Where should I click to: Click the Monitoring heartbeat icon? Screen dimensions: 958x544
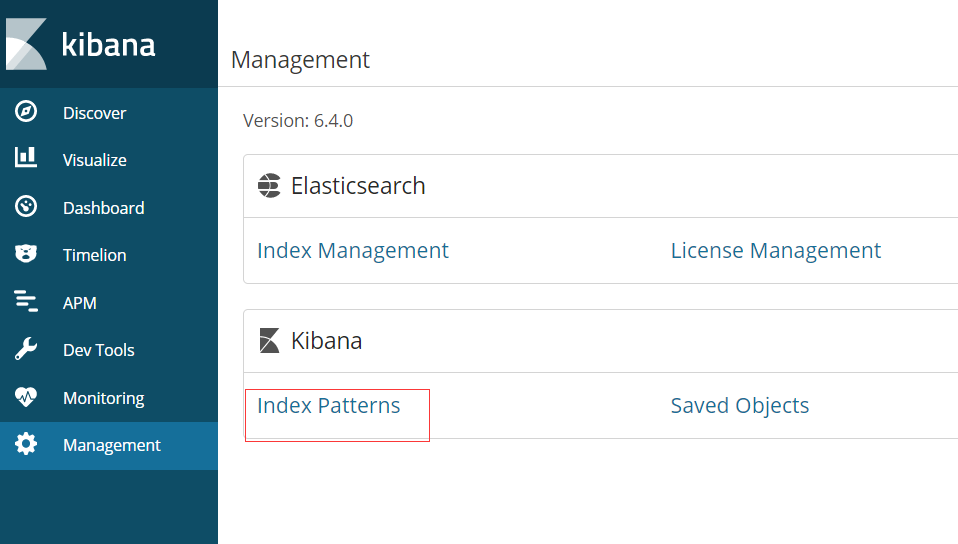26,397
